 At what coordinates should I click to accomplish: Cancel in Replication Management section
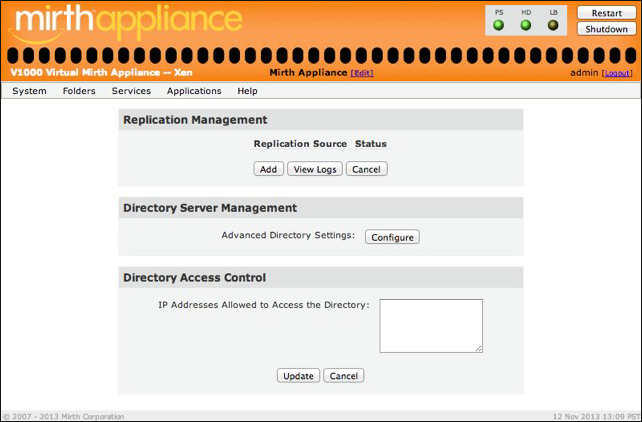point(366,169)
